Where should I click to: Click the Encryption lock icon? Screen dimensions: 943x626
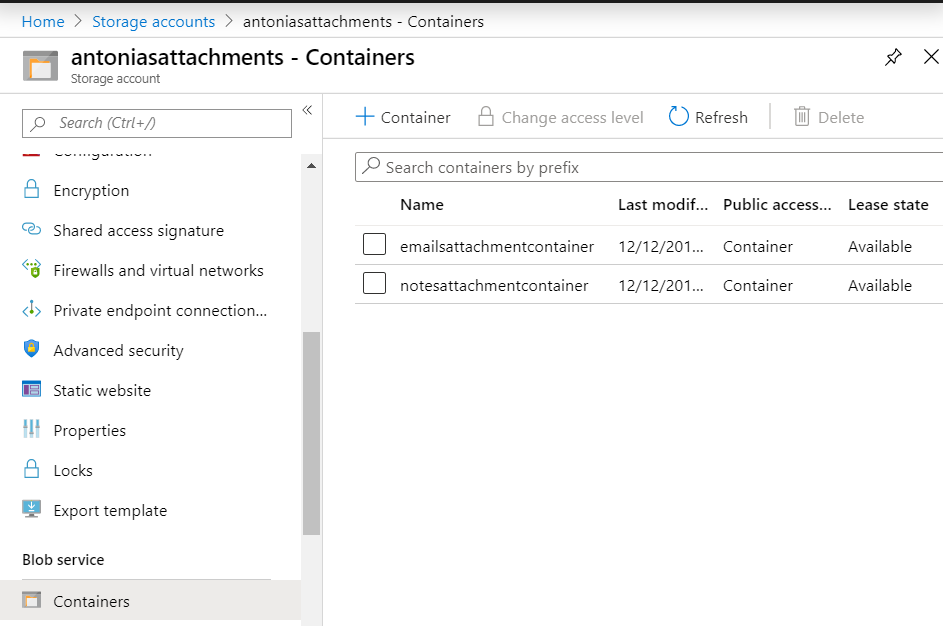pos(31,189)
